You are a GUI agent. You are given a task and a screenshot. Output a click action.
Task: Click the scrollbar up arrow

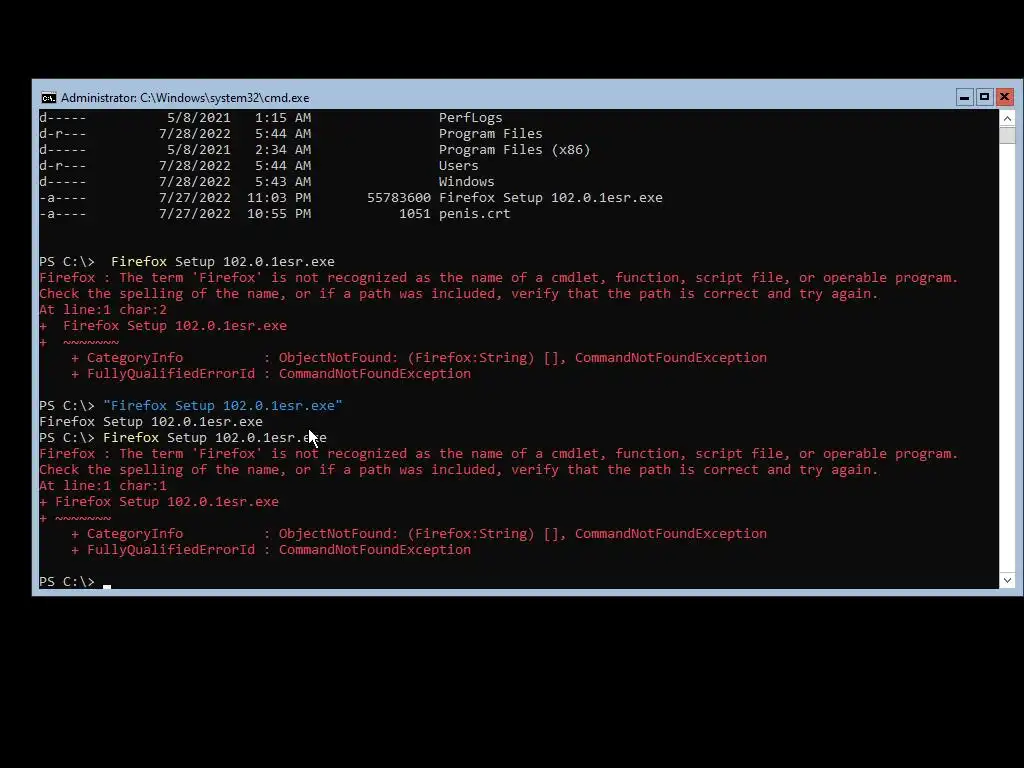pos(1007,118)
